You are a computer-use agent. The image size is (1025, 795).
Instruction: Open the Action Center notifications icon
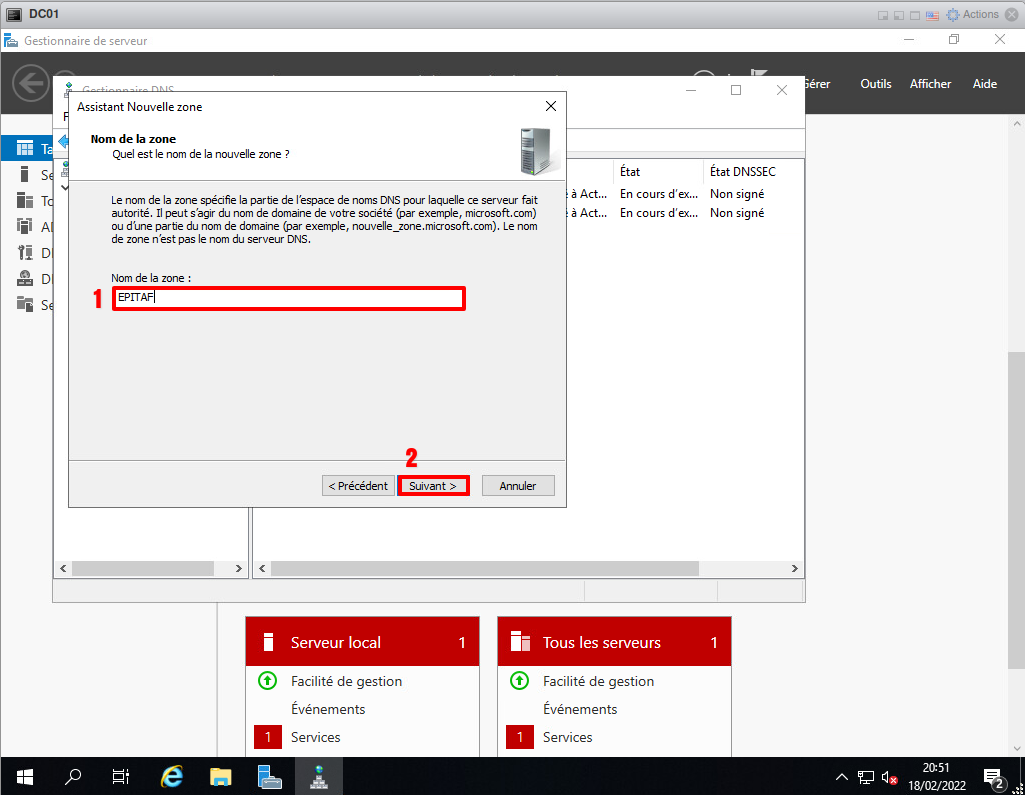coord(994,777)
